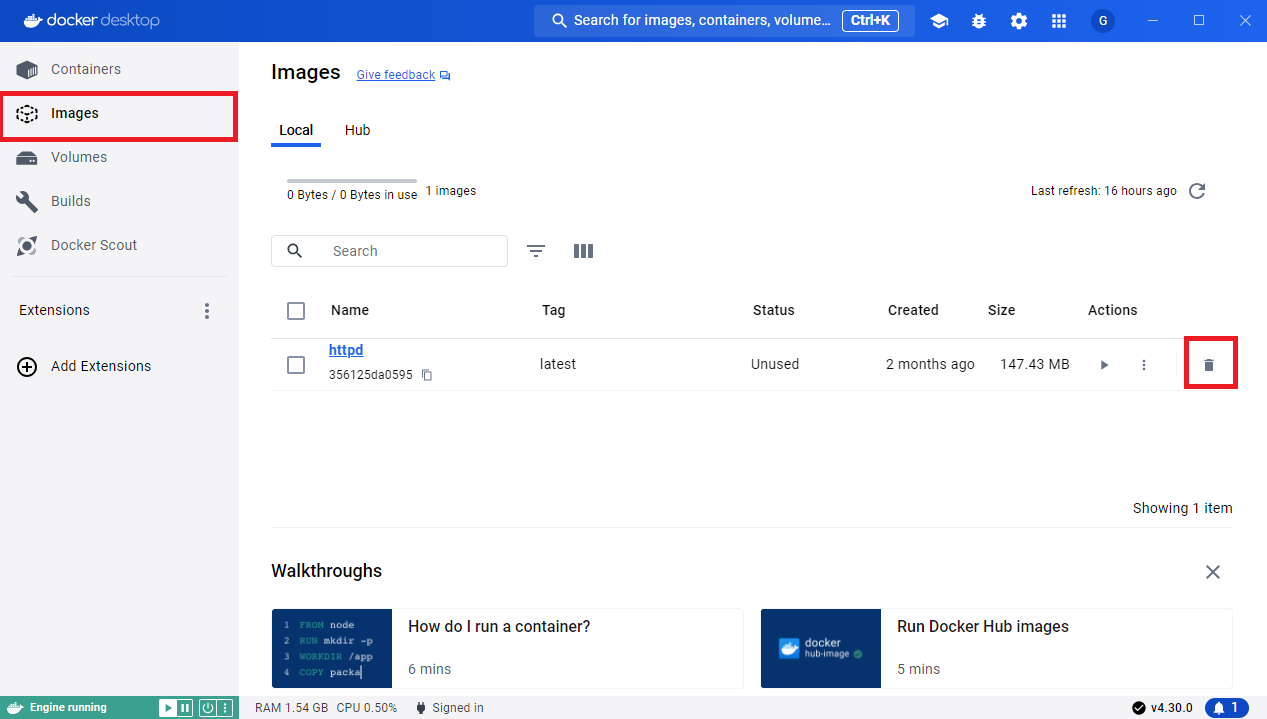Open the Builds section in sidebar
This screenshot has width=1267, height=719.
click(119, 201)
